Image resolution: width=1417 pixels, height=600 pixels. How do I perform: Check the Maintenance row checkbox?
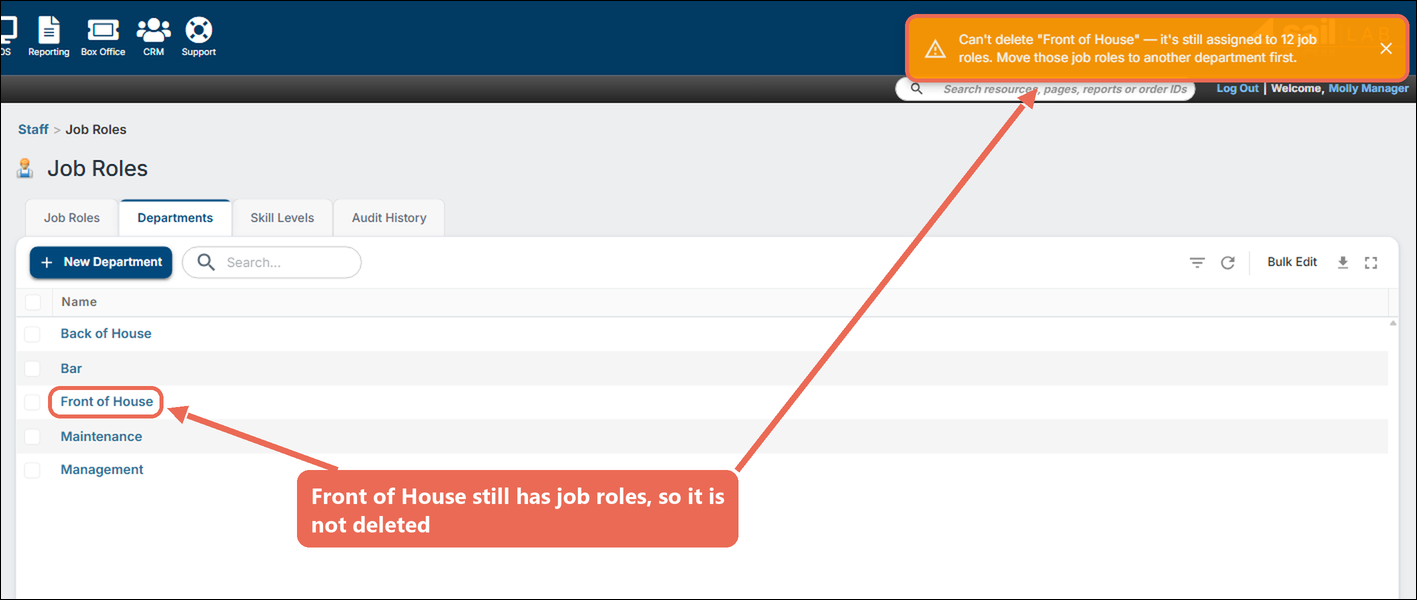click(x=33, y=437)
